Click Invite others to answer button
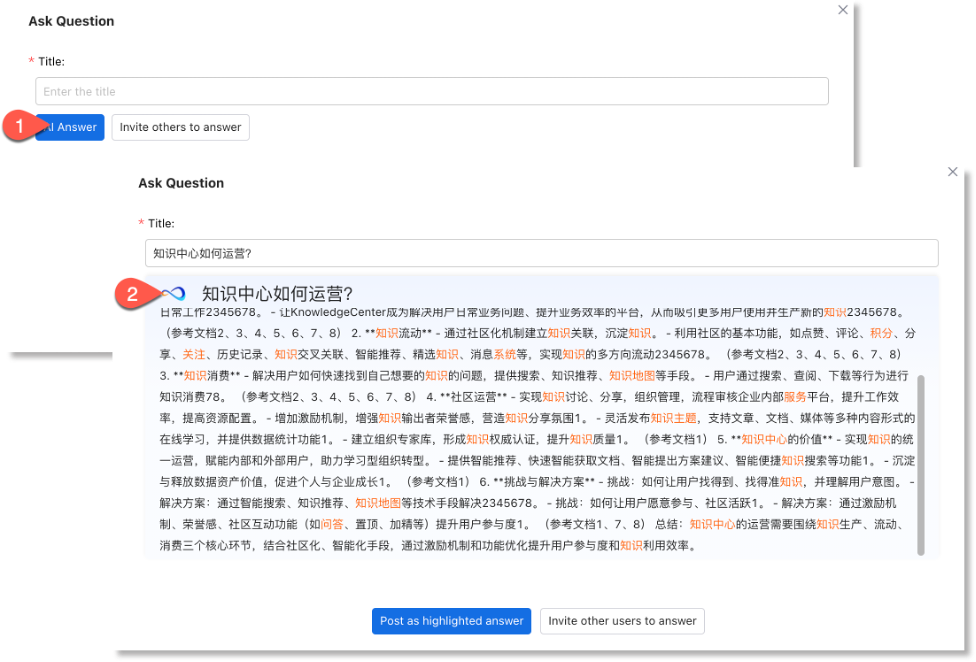This screenshot has height=662, width=976. pos(180,128)
